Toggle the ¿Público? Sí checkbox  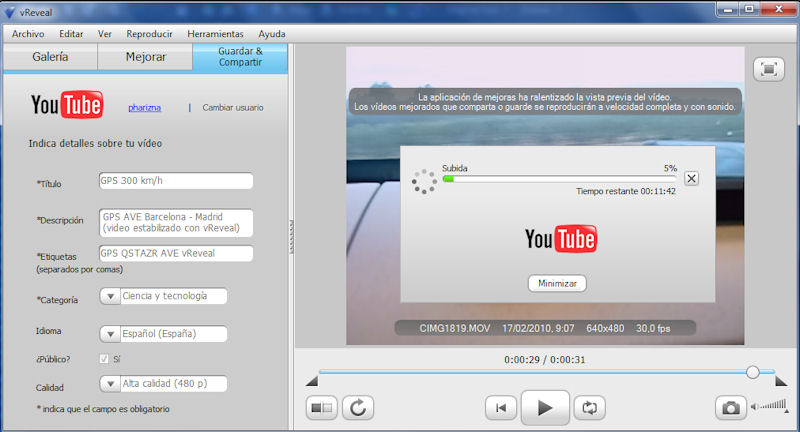[104, 359]
